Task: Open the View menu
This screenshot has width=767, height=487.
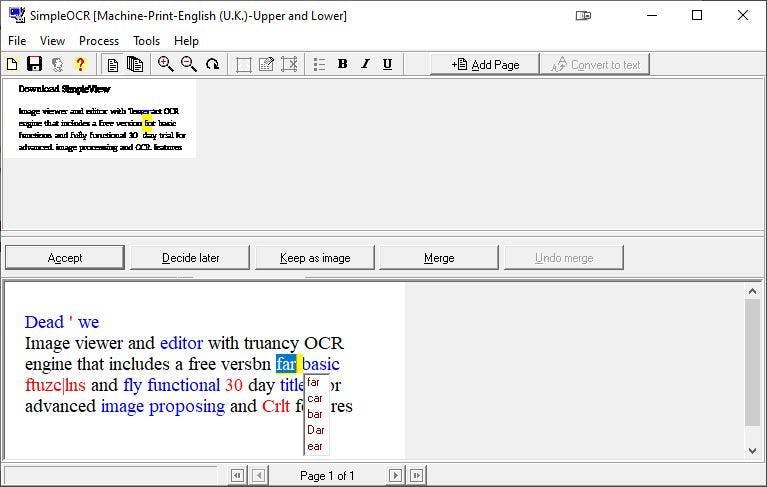Action: (52, 41)
